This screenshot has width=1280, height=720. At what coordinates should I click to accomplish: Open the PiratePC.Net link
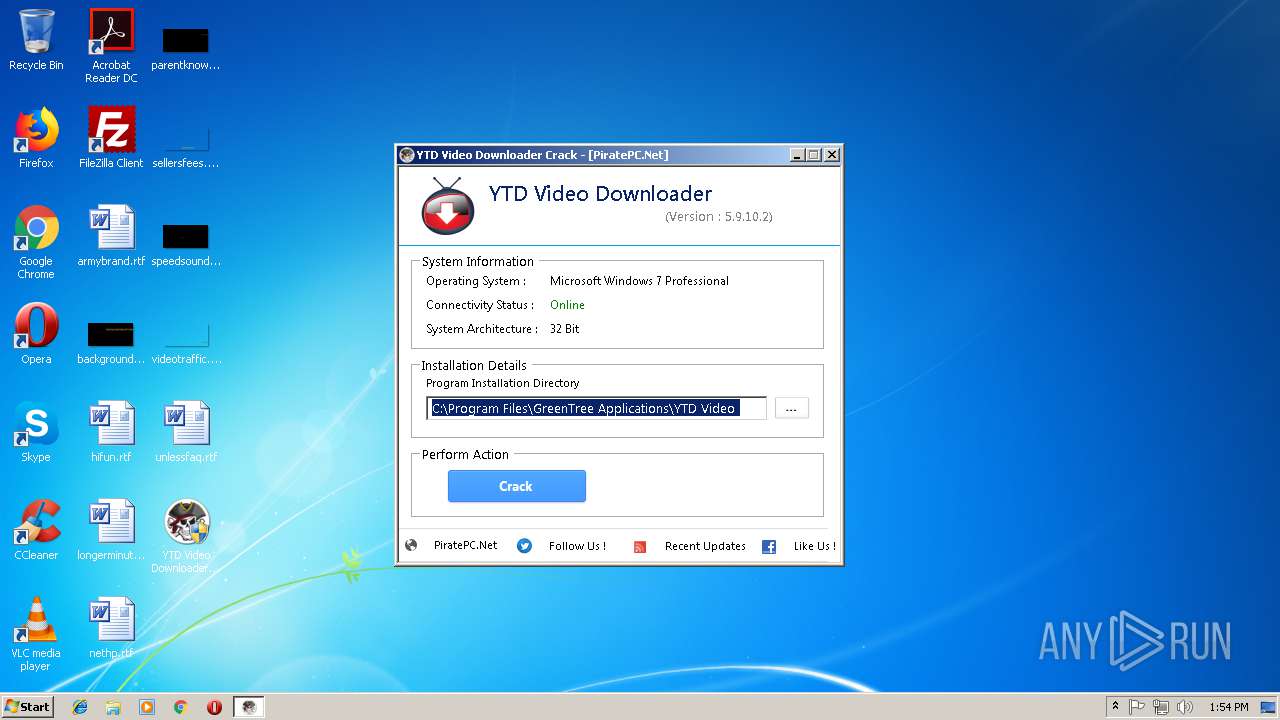point(465,546)
